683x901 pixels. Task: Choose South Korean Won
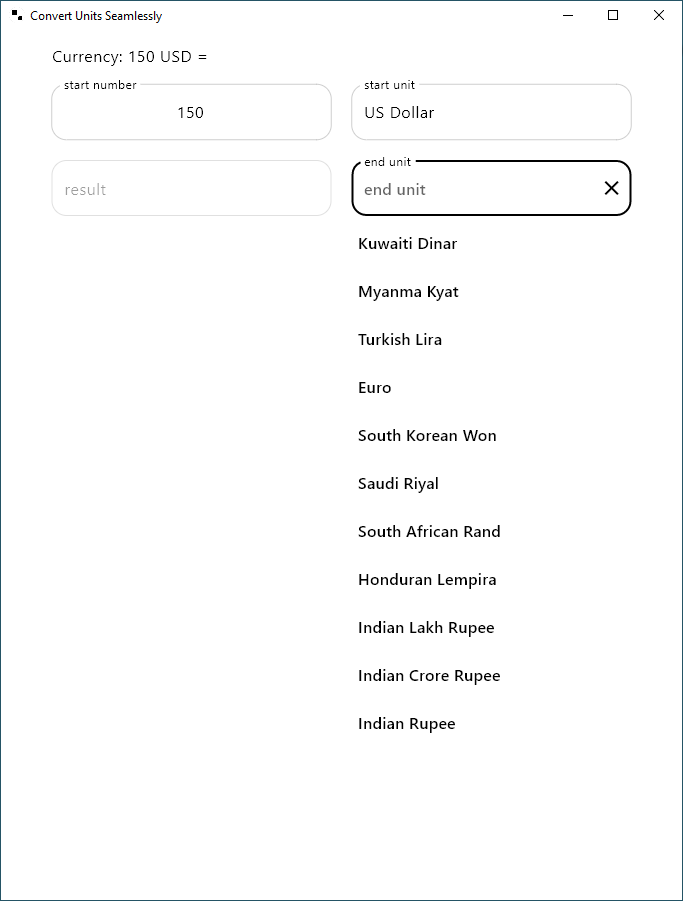pos(491,436)
